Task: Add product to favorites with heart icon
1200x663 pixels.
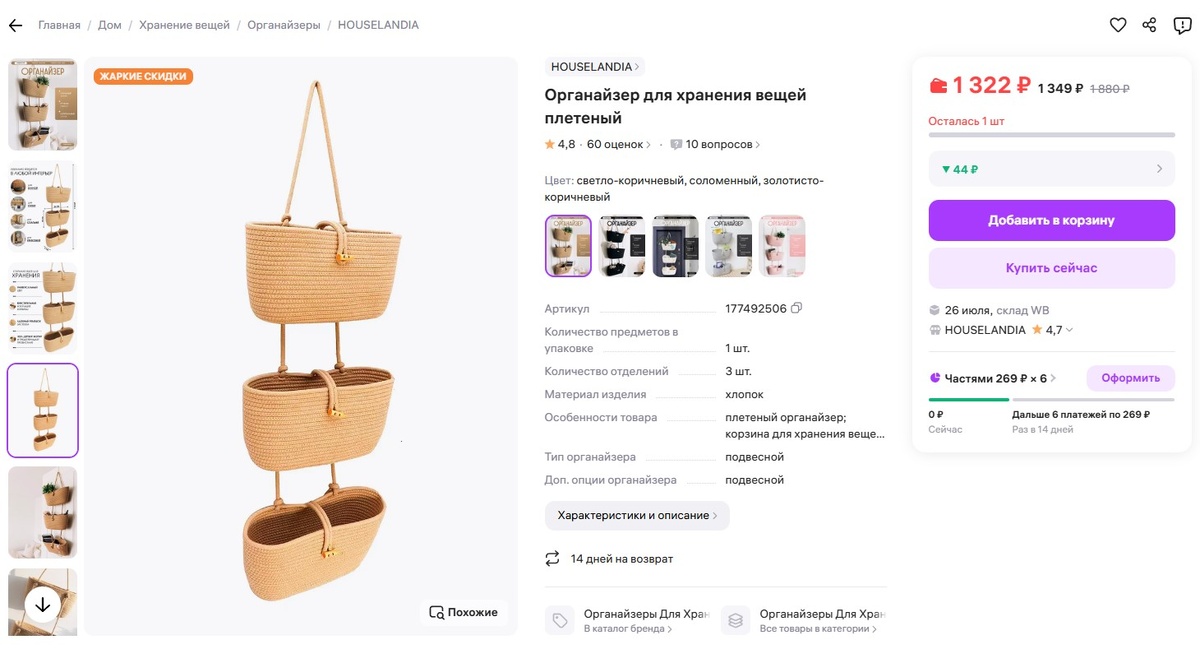Action: coord(1118,25)
